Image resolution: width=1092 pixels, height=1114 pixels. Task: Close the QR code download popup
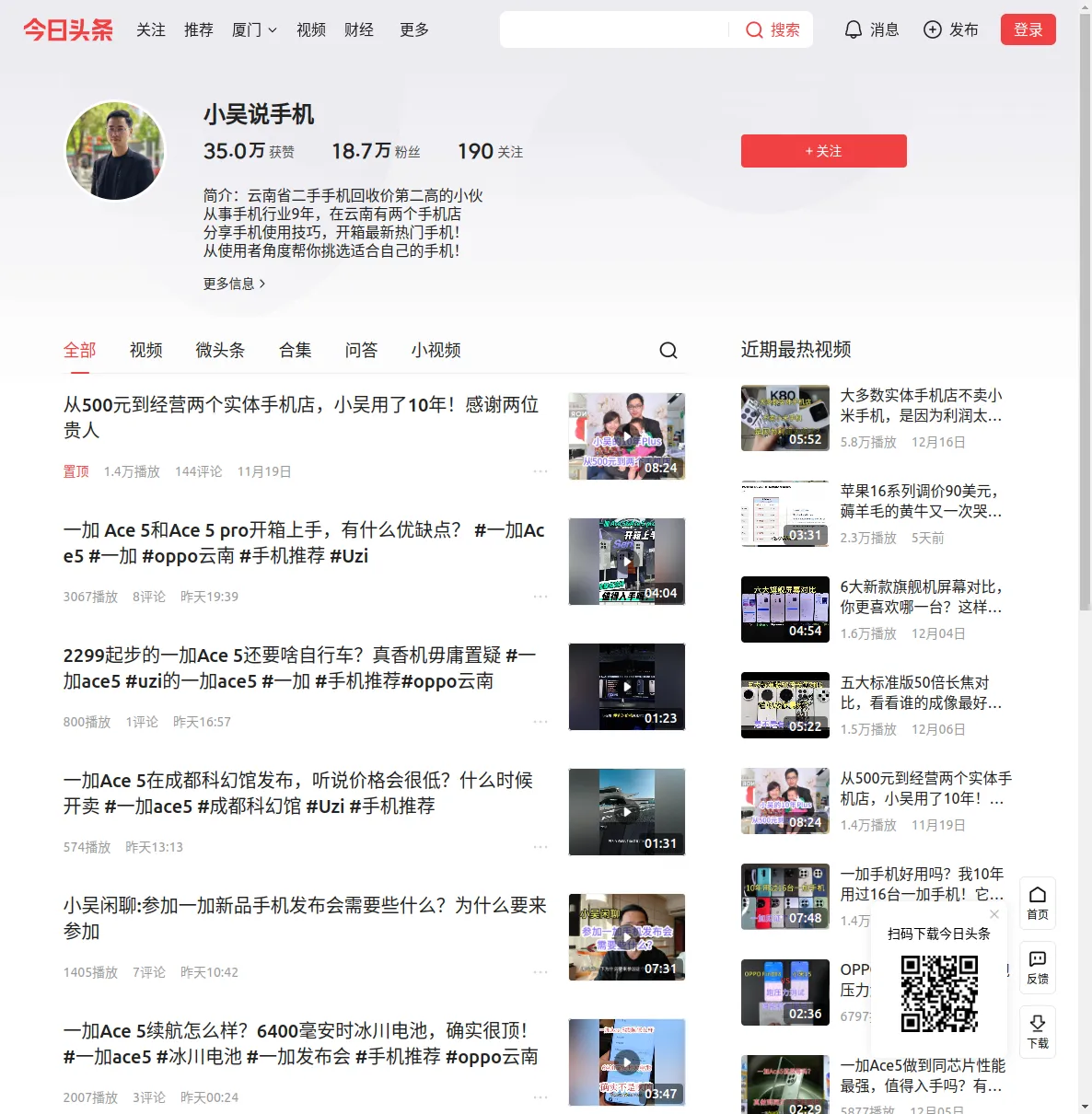(x=994, y=914)
